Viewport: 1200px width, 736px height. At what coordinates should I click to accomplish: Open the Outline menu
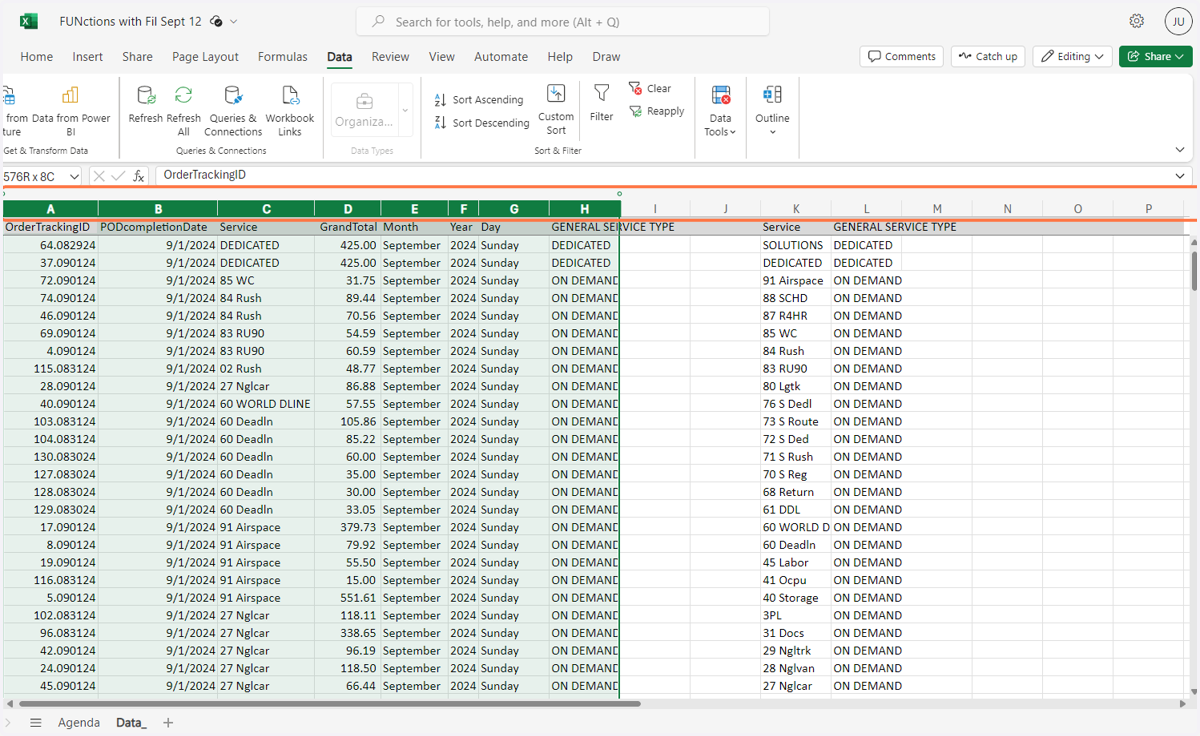pyautogui.click(x=772, y=111)
